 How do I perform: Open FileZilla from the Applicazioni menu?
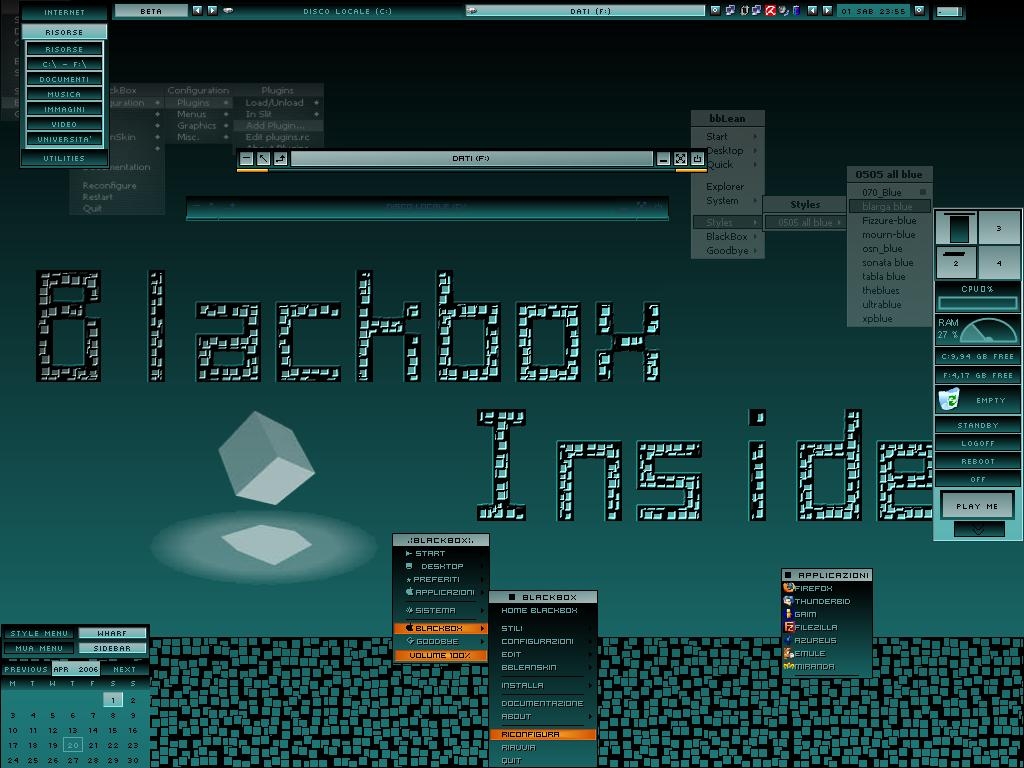[827, 628]
